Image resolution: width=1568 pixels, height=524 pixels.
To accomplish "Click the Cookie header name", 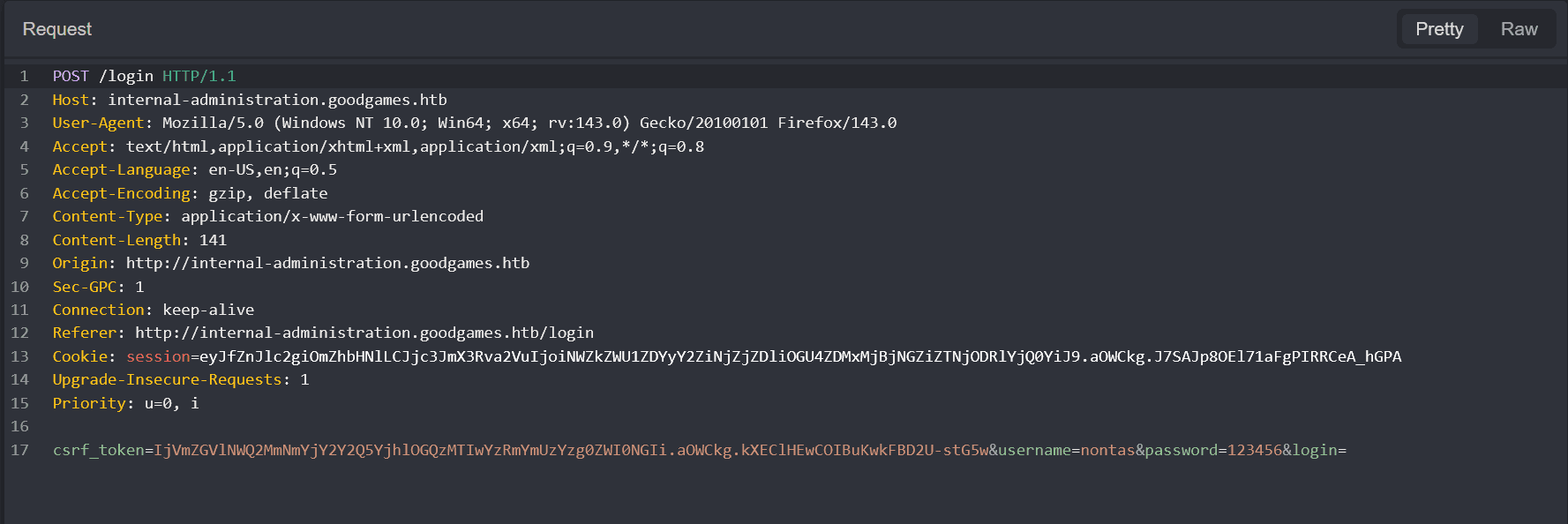I will (x=79, y=356).
